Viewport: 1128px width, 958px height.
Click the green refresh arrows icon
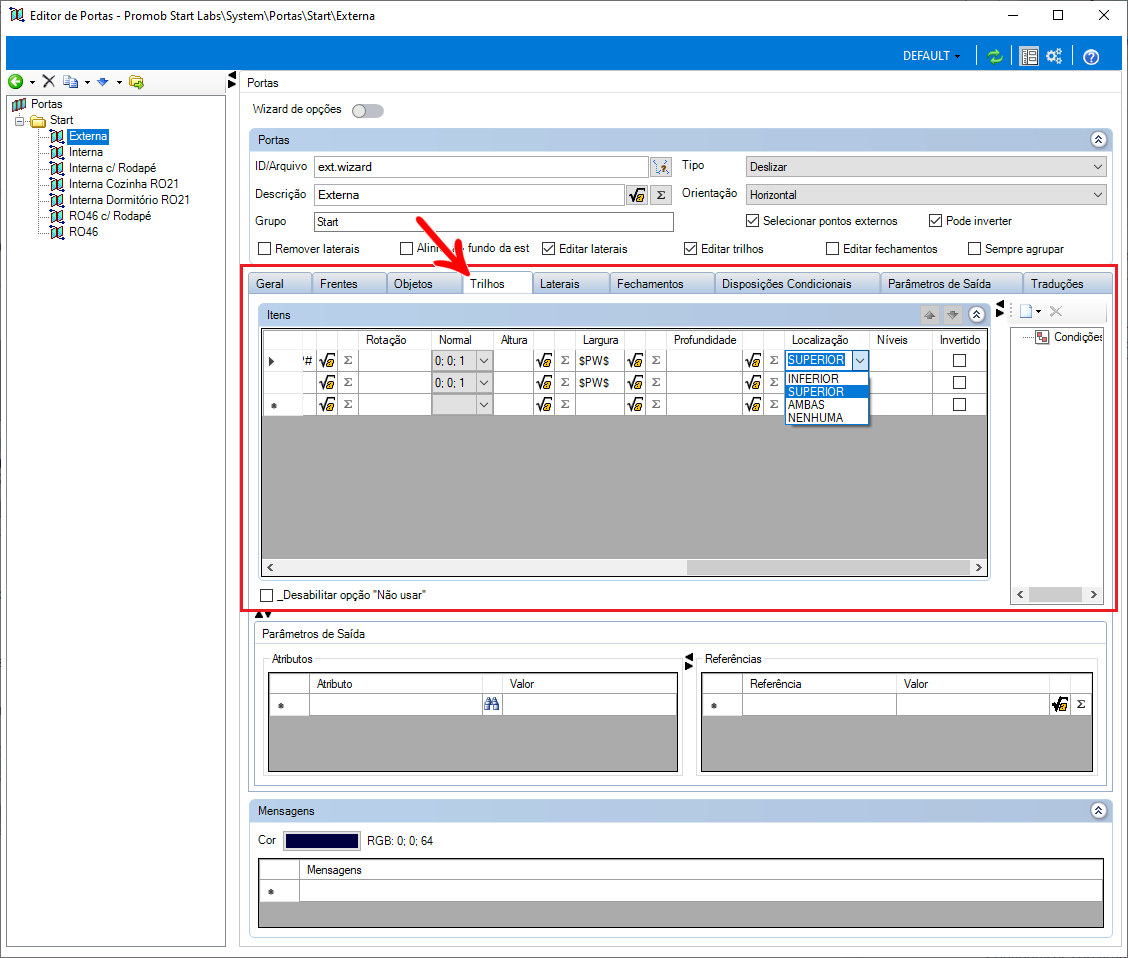tap(995, 56)
